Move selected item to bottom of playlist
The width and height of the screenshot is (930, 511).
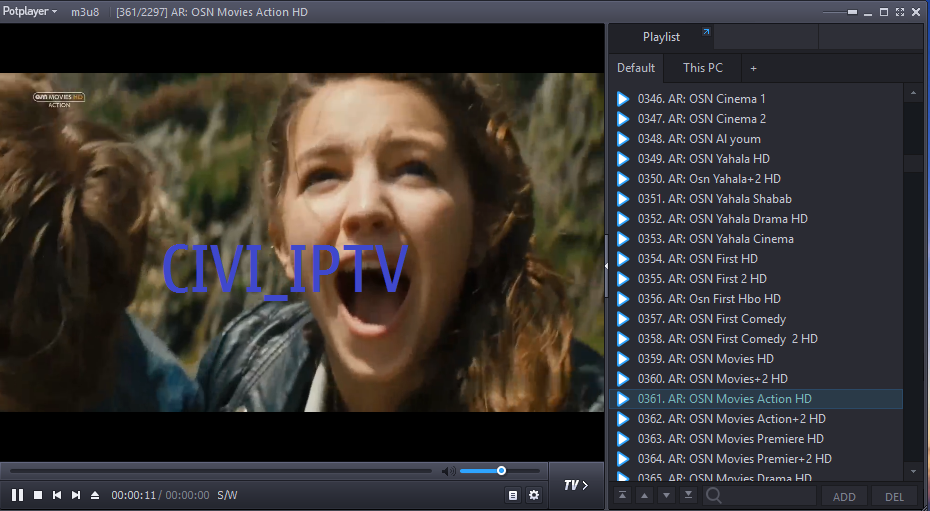[x=688, y=495]
